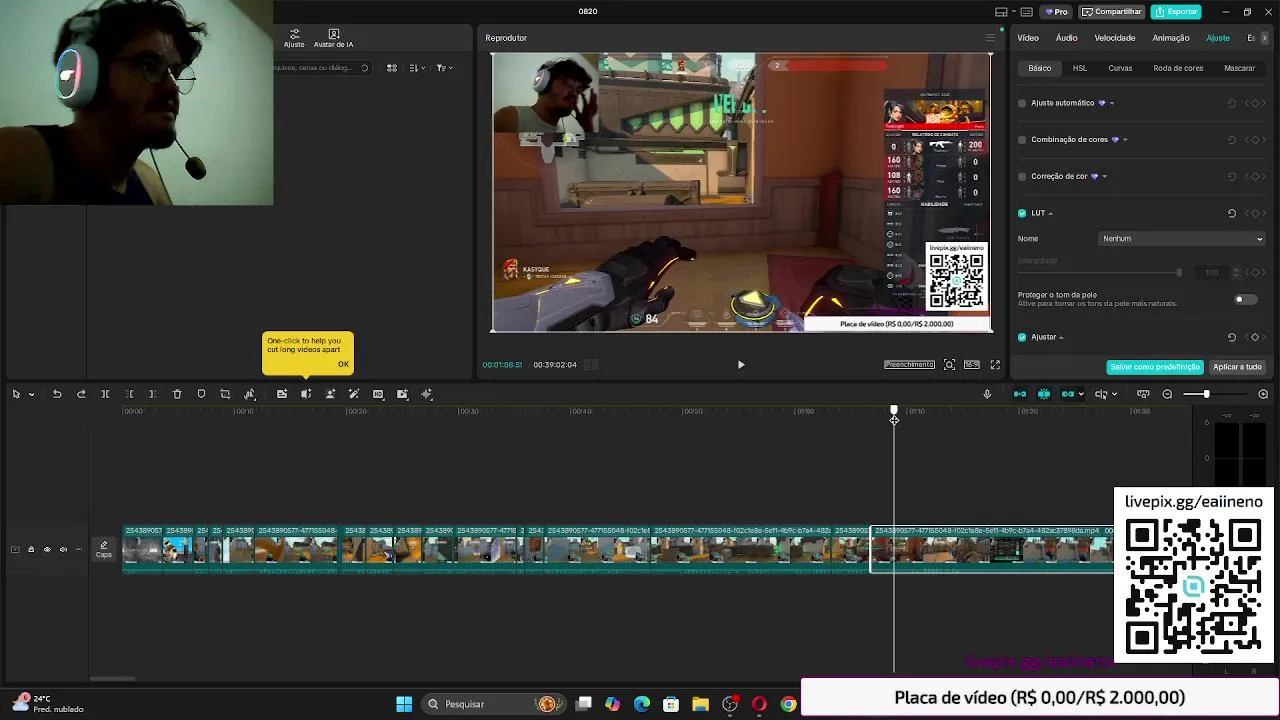
Task: Delete the selected clip with trash icon
Action: click(x=177, y=394)
